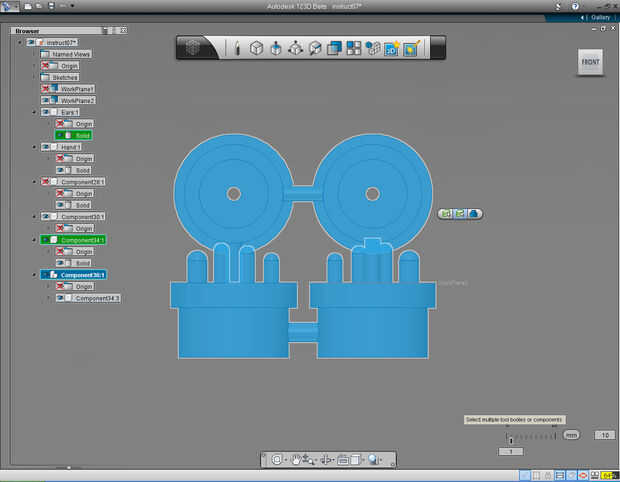Click the second green icon in the floating mini toolbar

460,214
